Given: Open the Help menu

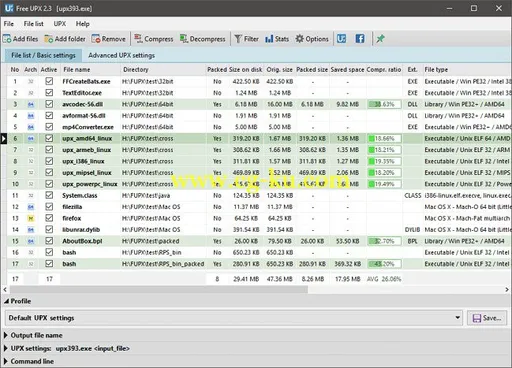Looking at the screenshot, I should coord(82,24).
